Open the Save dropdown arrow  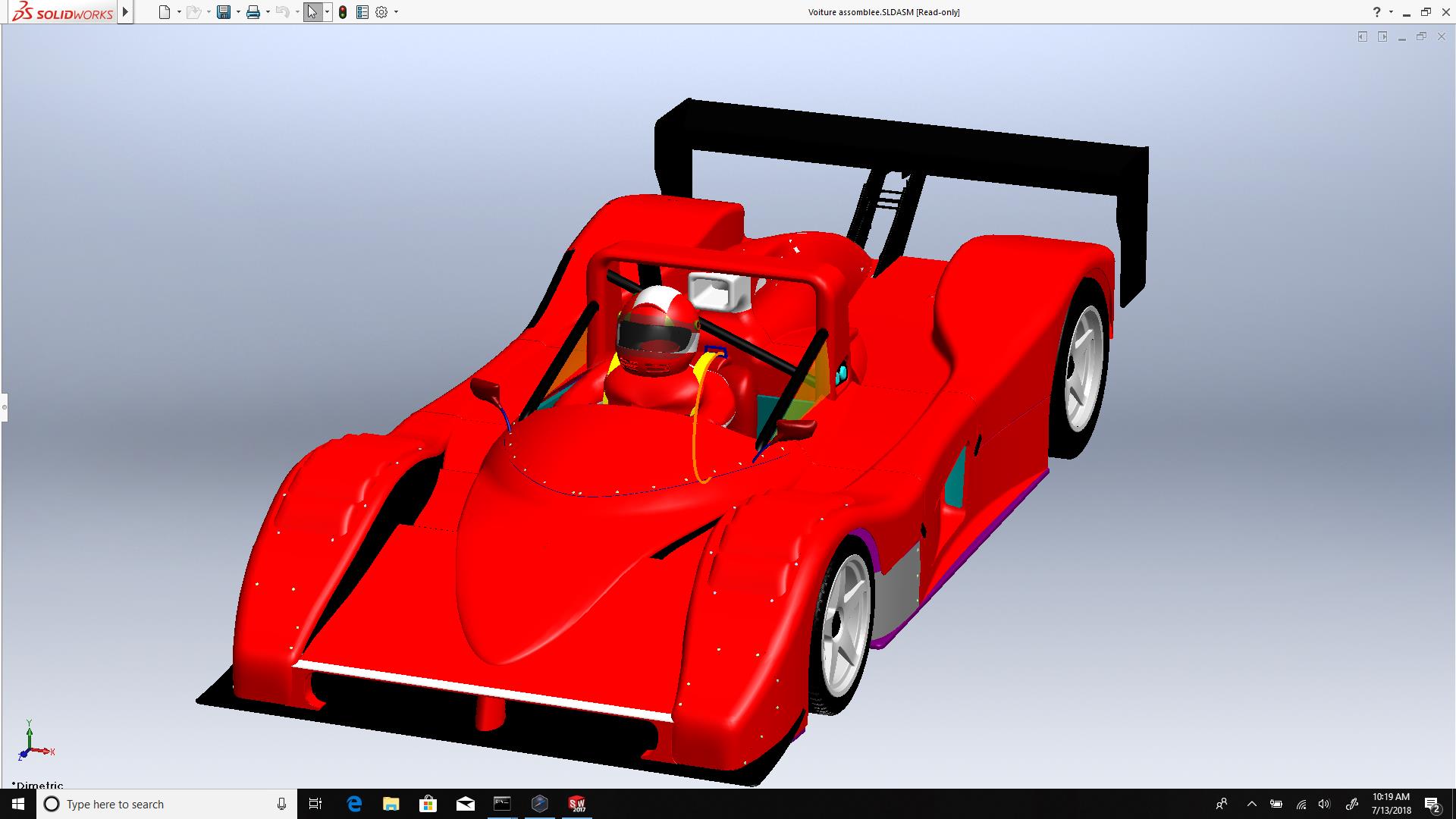point(238,12)
